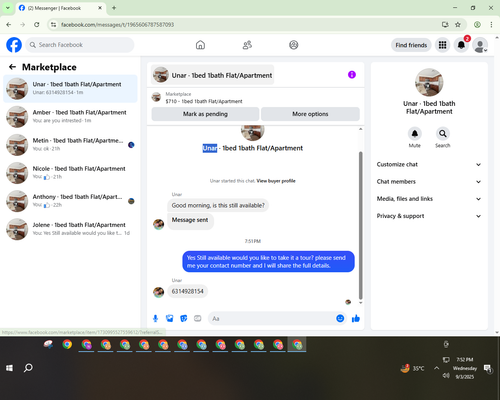Open Chrome's three-dot menu
Screen dimensions: 500x400
[491, 25]
